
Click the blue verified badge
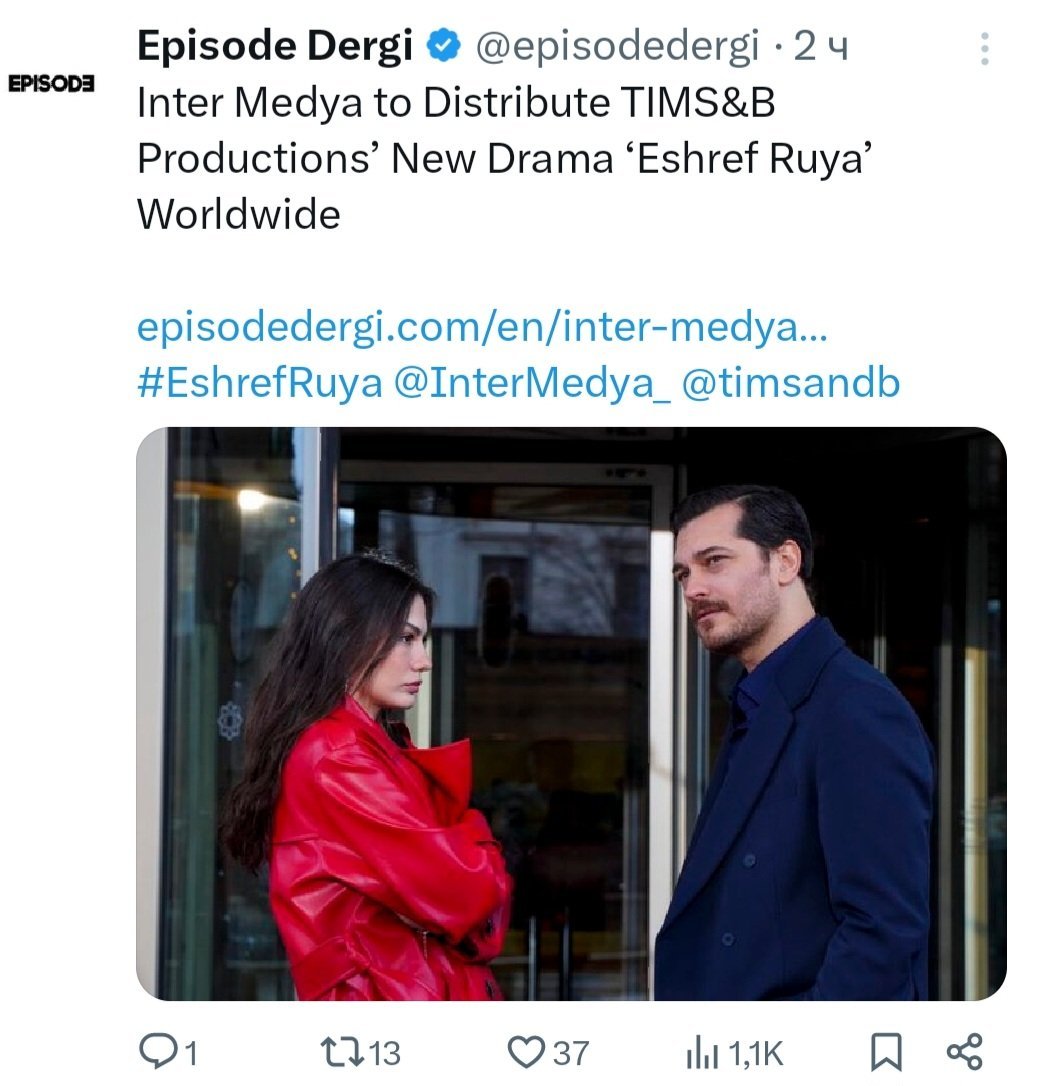(443, 46)
